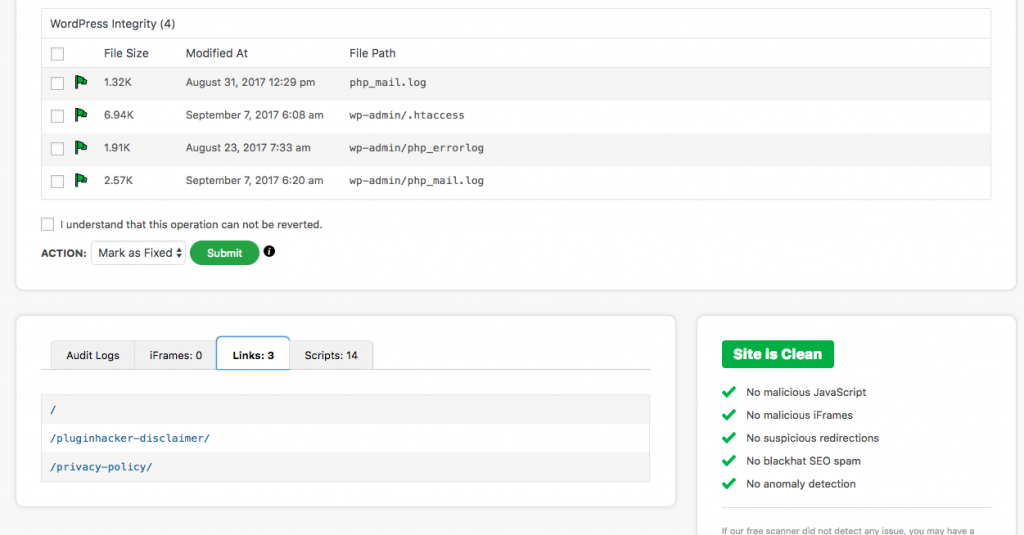Click the checkmark beside No suspicious redirections
The width and height of the screenshot is (1024, 535).
click(x=729, y=438)
